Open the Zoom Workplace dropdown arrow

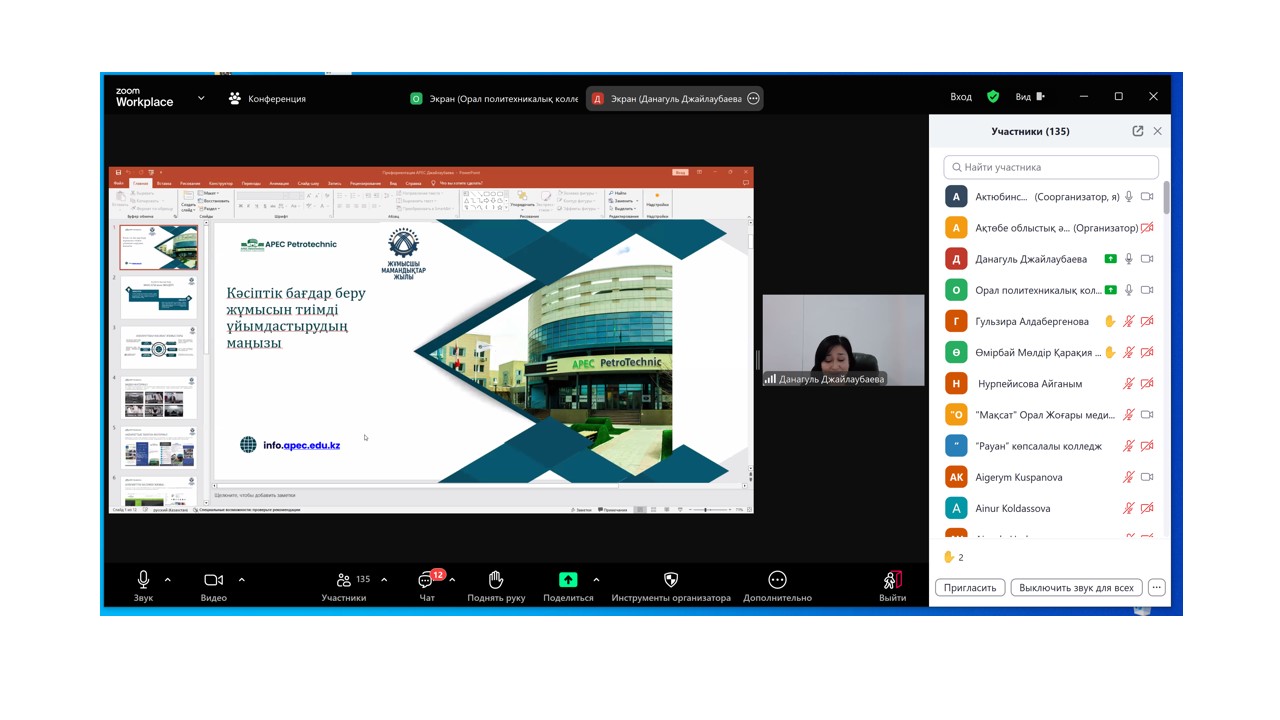(x=201, y=98)
